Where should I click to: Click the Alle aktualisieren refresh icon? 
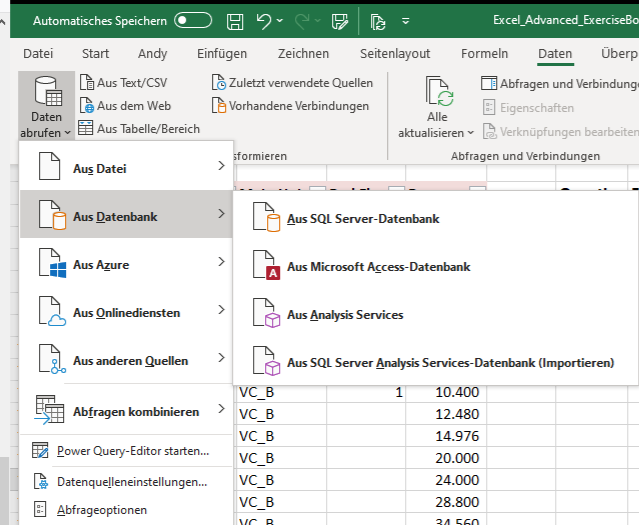(439, 91)
